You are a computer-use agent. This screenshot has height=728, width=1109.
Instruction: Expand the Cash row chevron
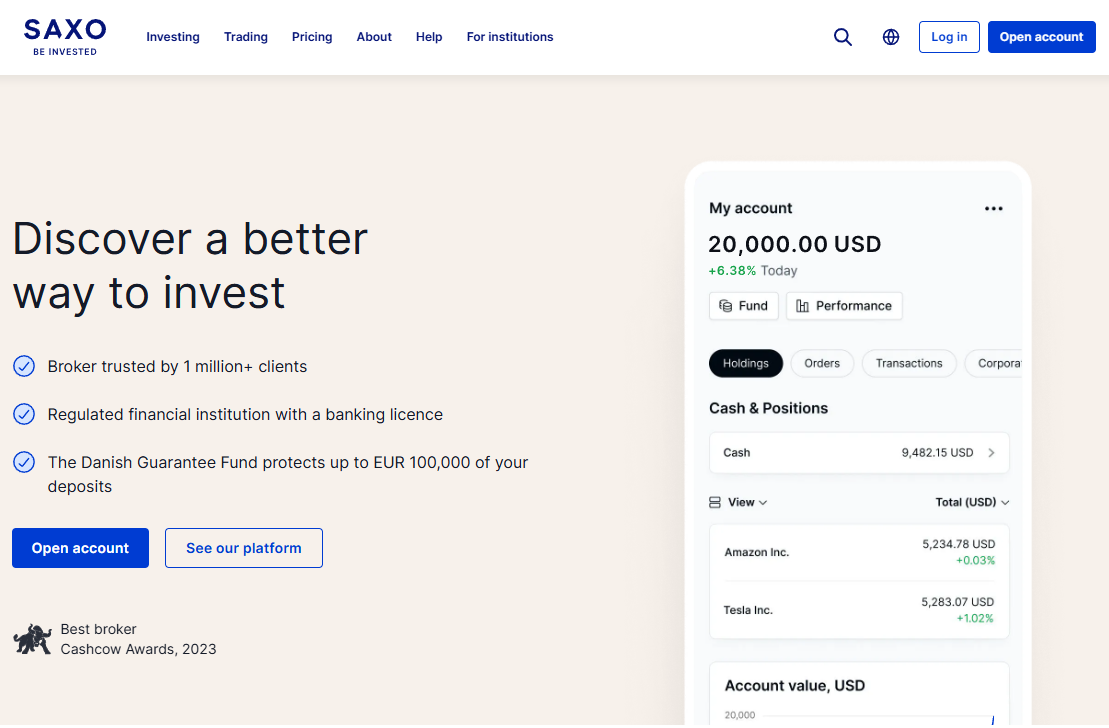[991, 453]
